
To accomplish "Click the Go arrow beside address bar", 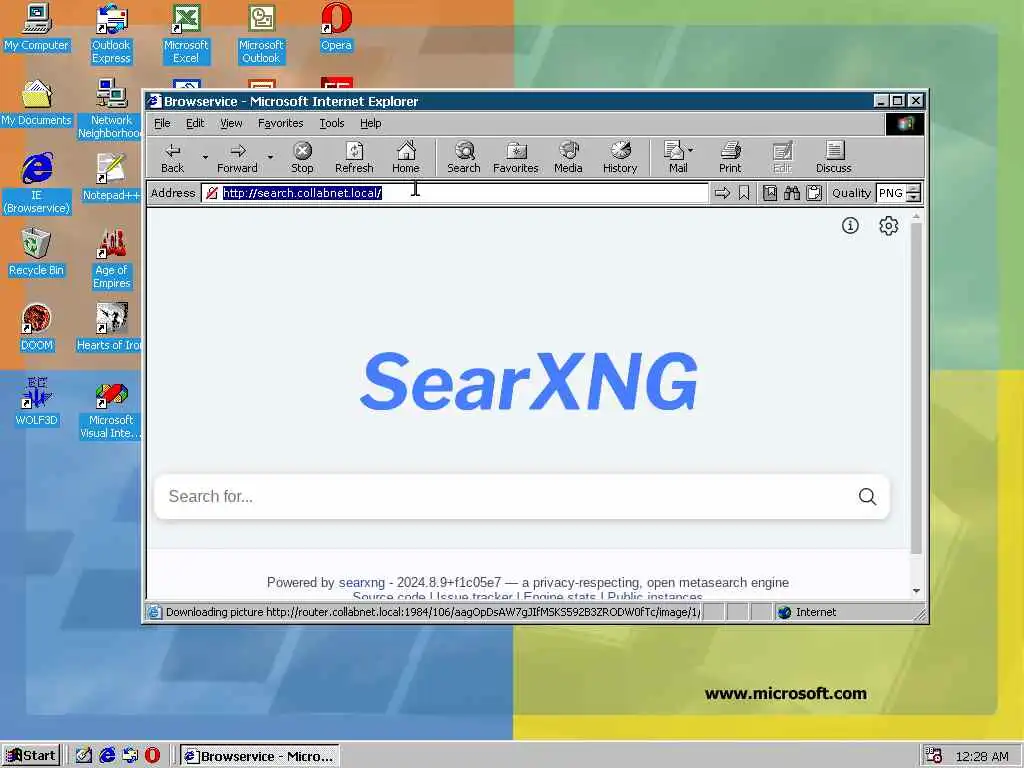I will pos(722,193).
